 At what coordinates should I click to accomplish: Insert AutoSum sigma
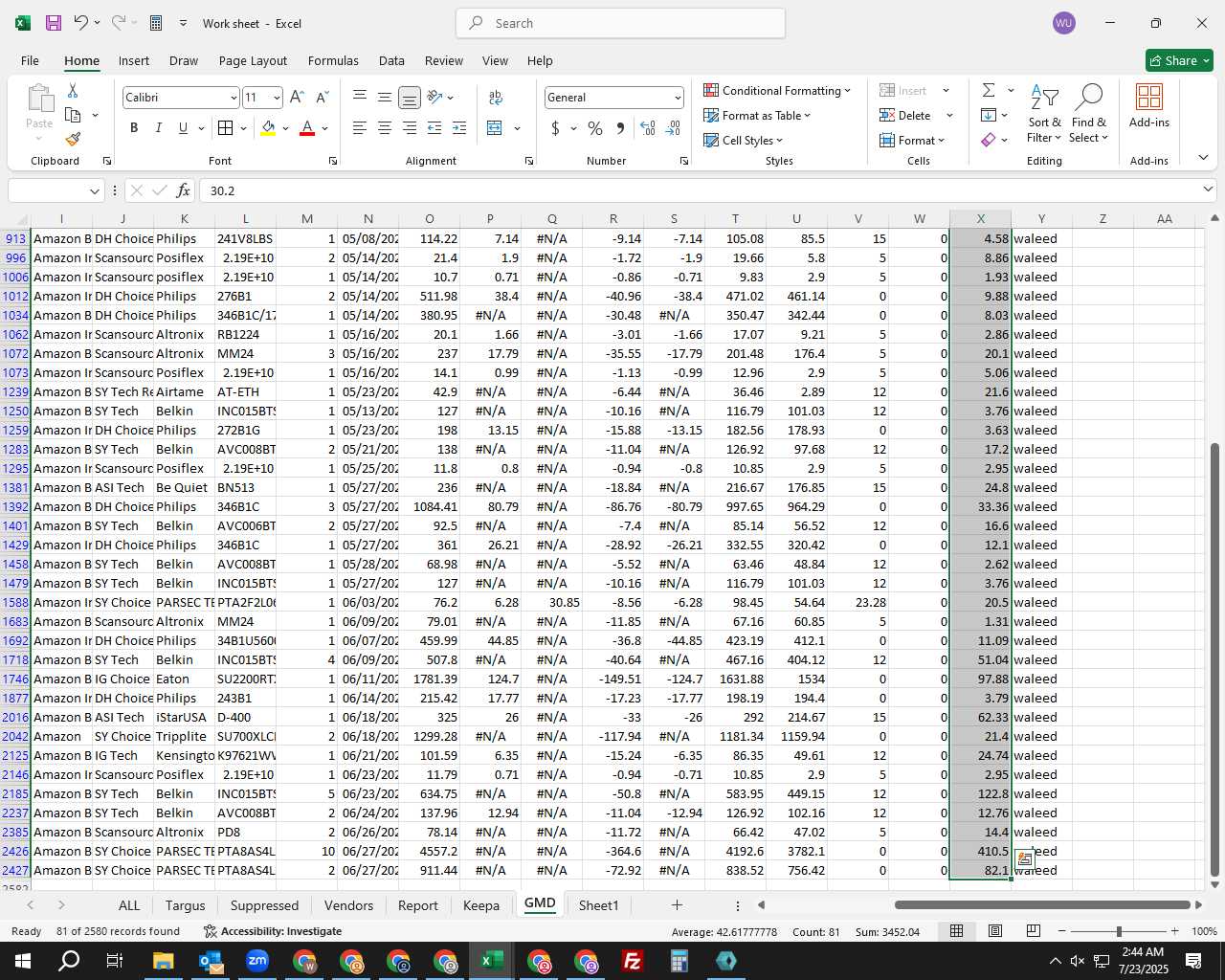pyautogui.click(x=989, y=90)
